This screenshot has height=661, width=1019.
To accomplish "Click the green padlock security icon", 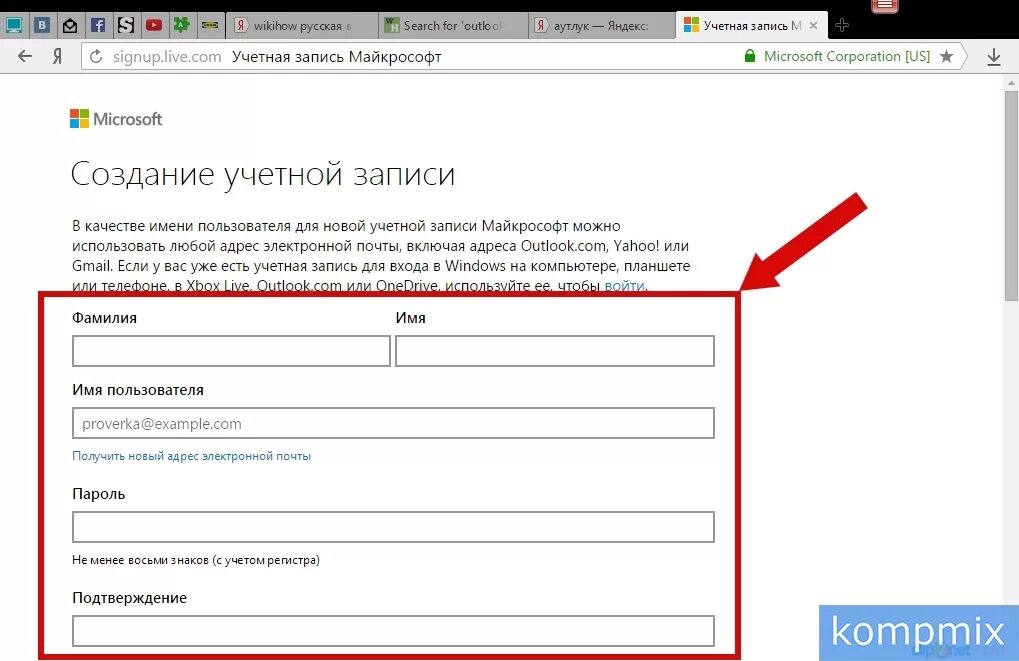I will (x=749, y=56).
